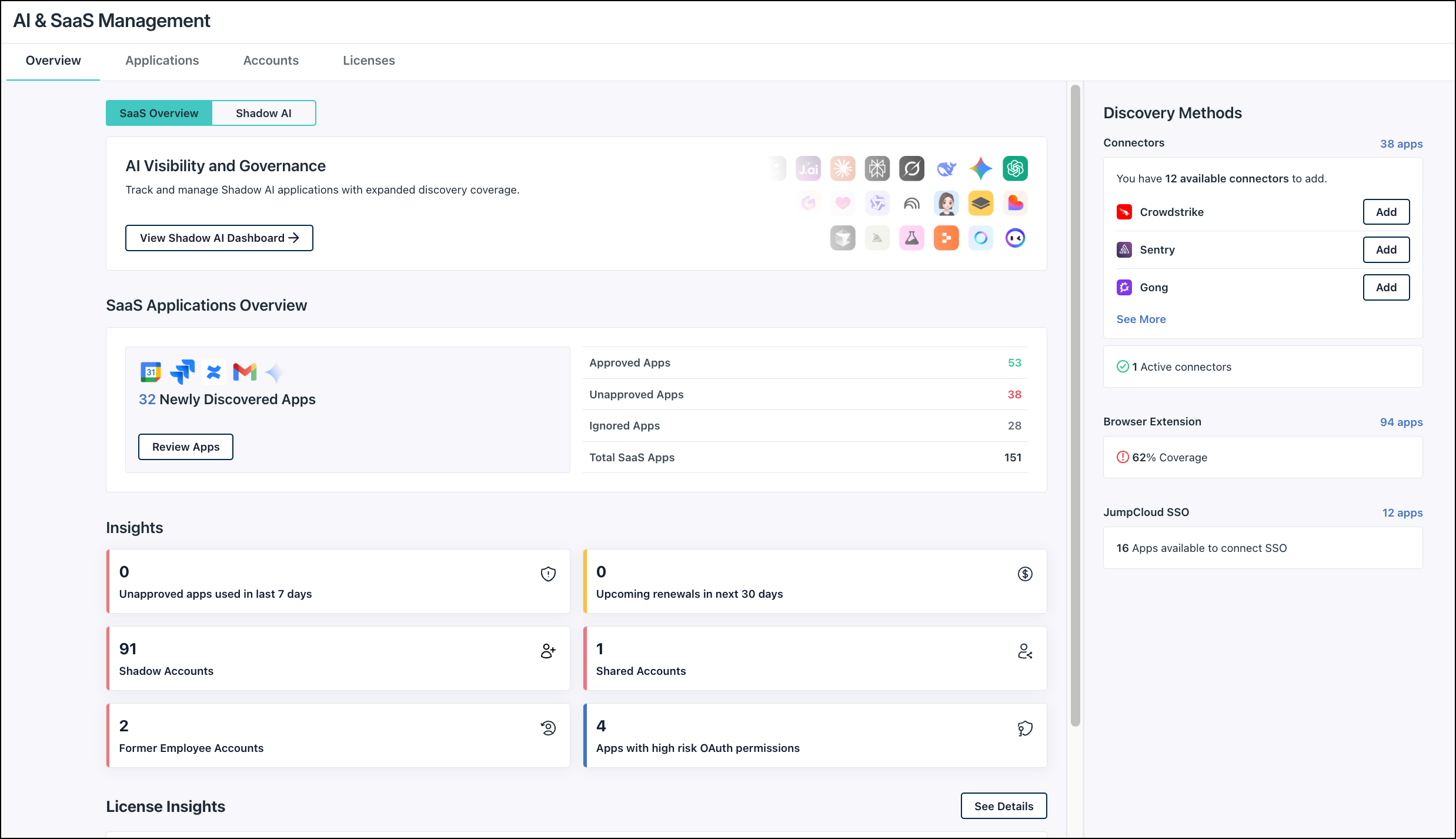Open the 94 apps Browser Extension link
Image resolution: width=1456 pixels, height=839 pixels.
(x=1401, y=422)
